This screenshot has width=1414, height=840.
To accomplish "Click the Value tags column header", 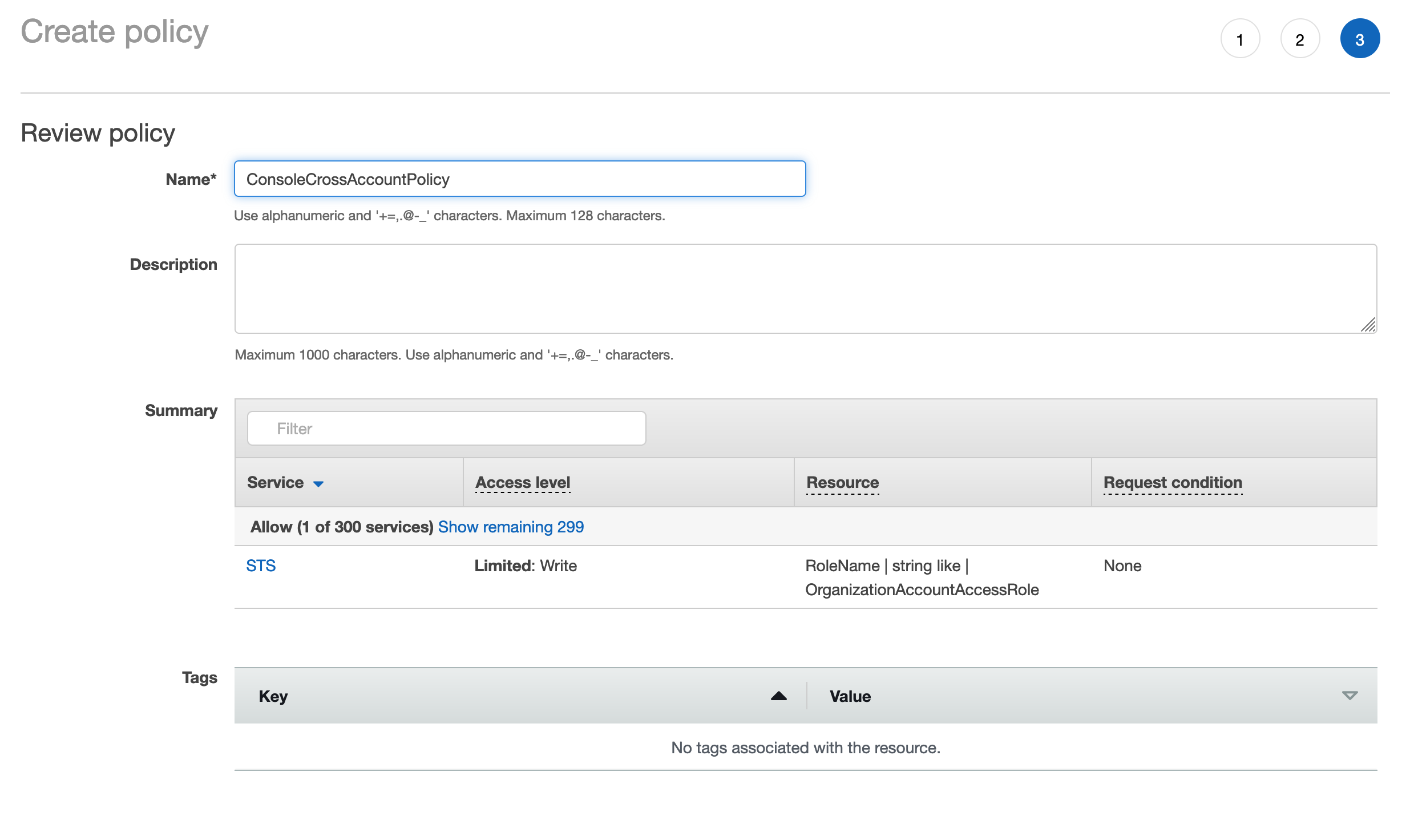I will (x=850, y=696).
